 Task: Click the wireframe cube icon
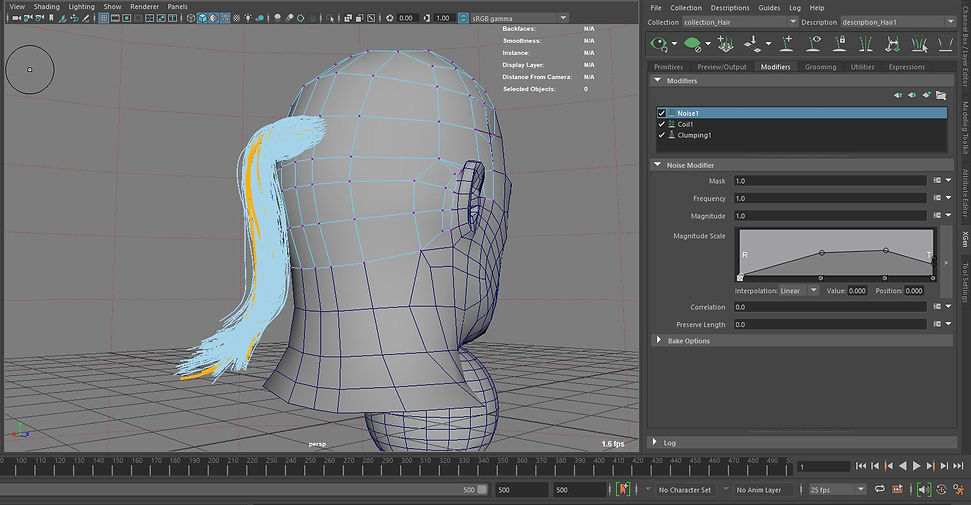[x=191, y=18]
